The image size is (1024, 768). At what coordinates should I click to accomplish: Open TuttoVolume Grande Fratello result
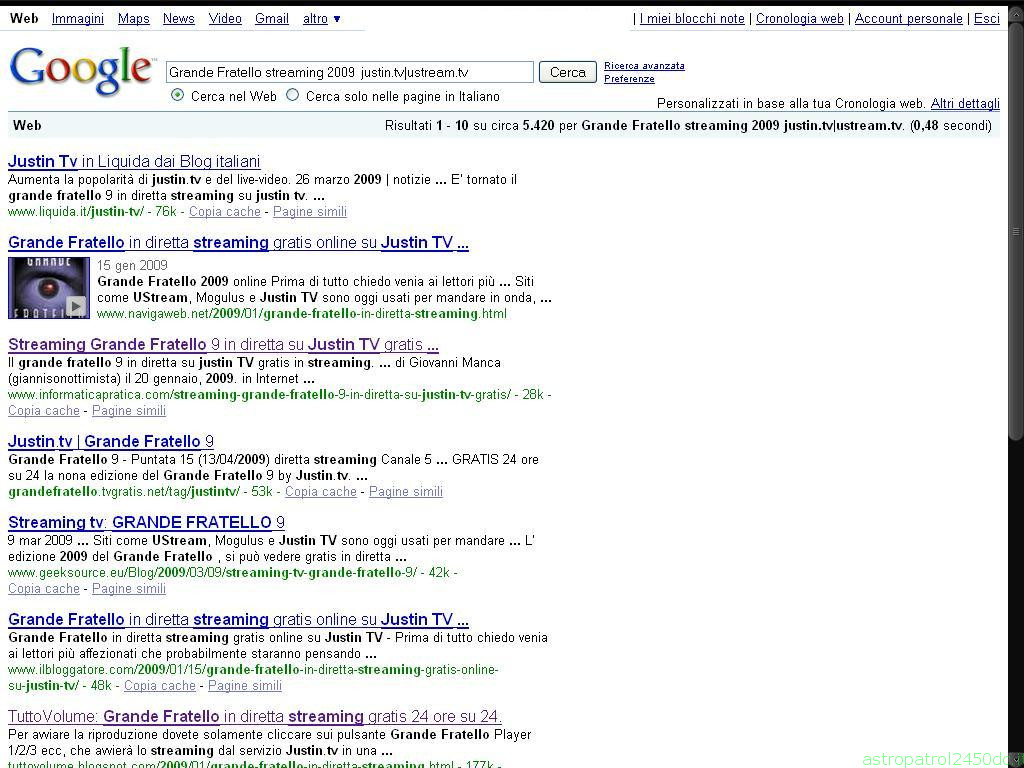(x=255, y=716)
